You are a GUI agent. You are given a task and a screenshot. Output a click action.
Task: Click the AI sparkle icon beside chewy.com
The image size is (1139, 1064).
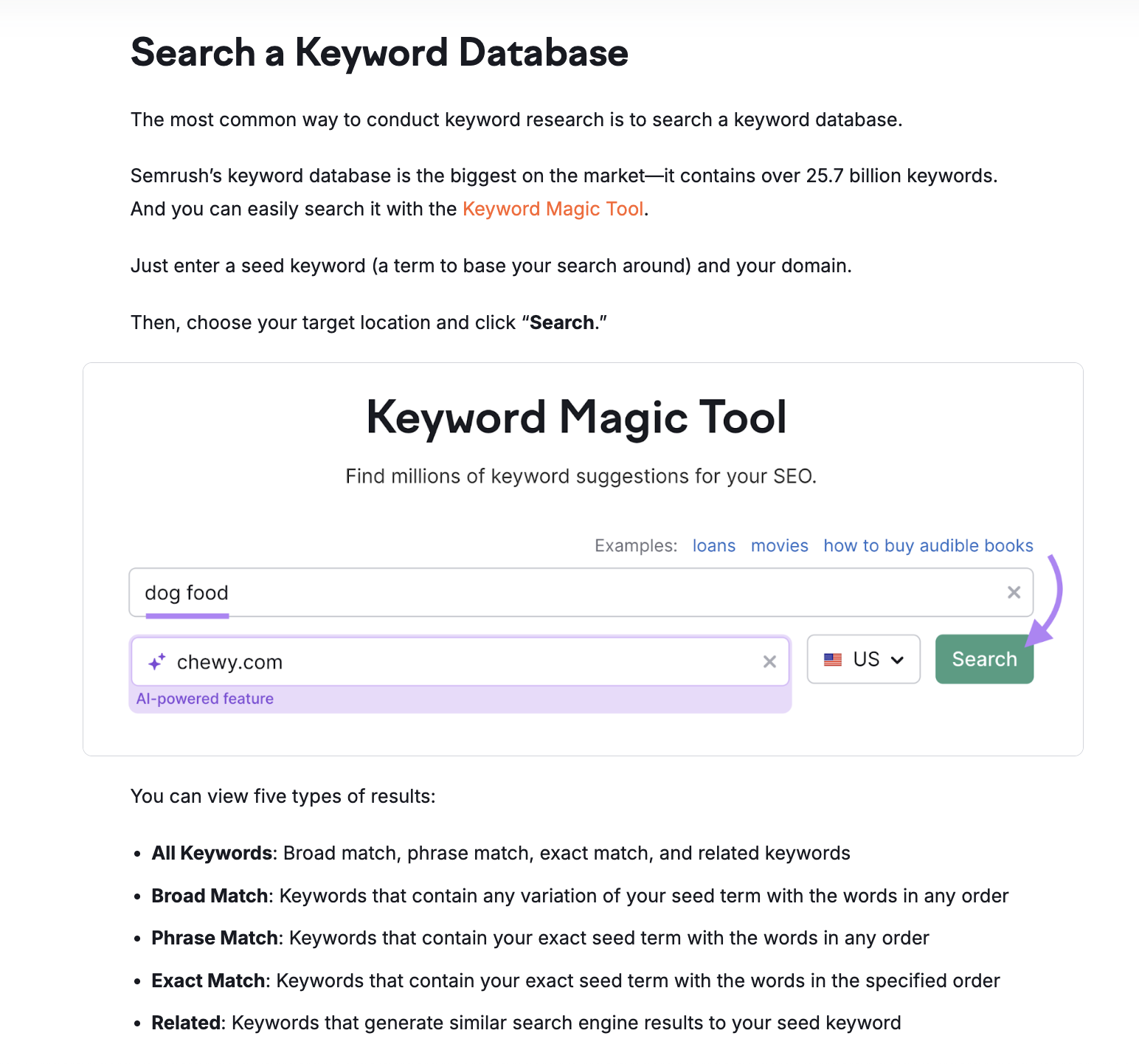tap(156, 662)
